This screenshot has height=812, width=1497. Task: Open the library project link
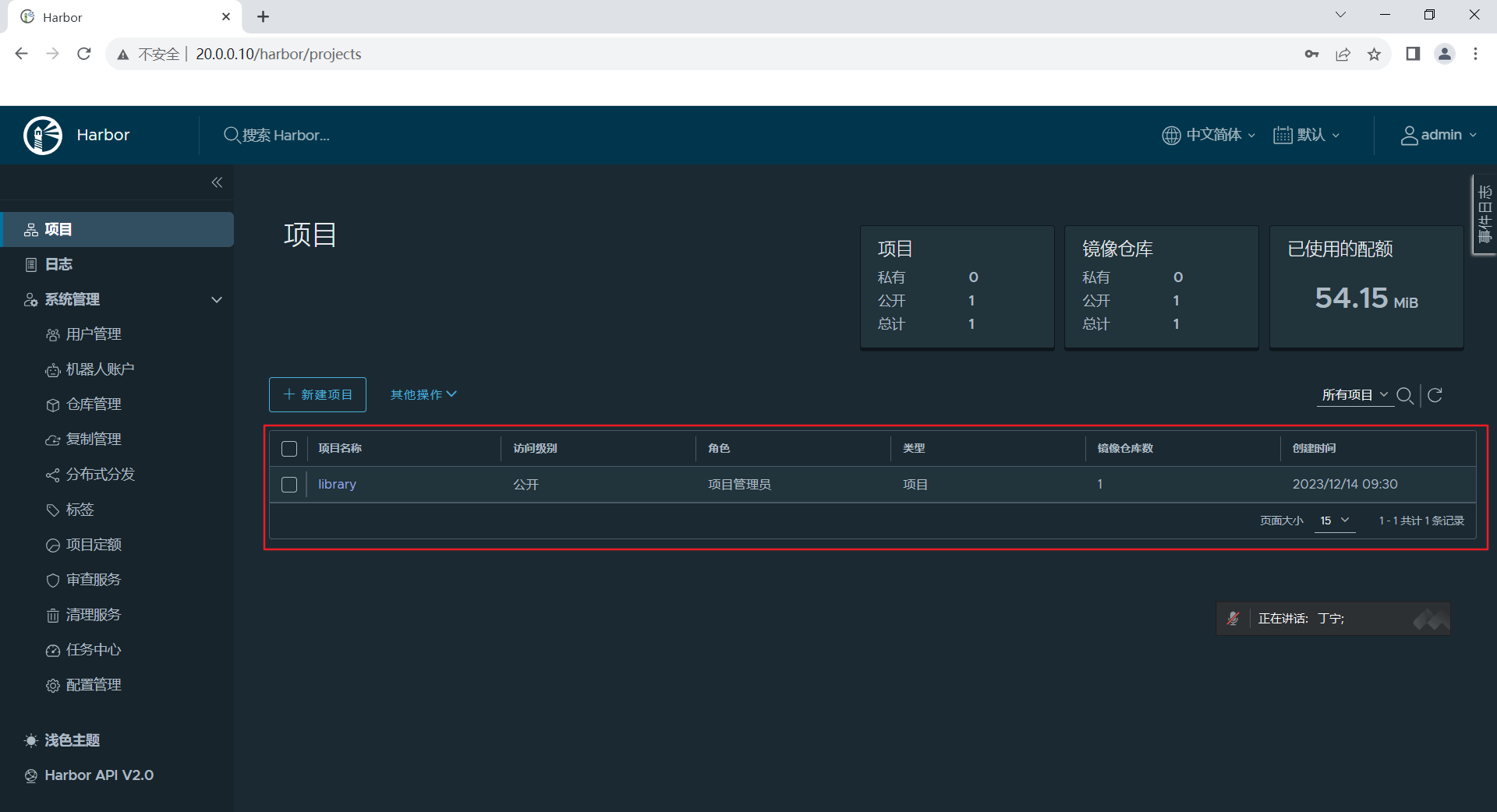click(x=337, y=485)
